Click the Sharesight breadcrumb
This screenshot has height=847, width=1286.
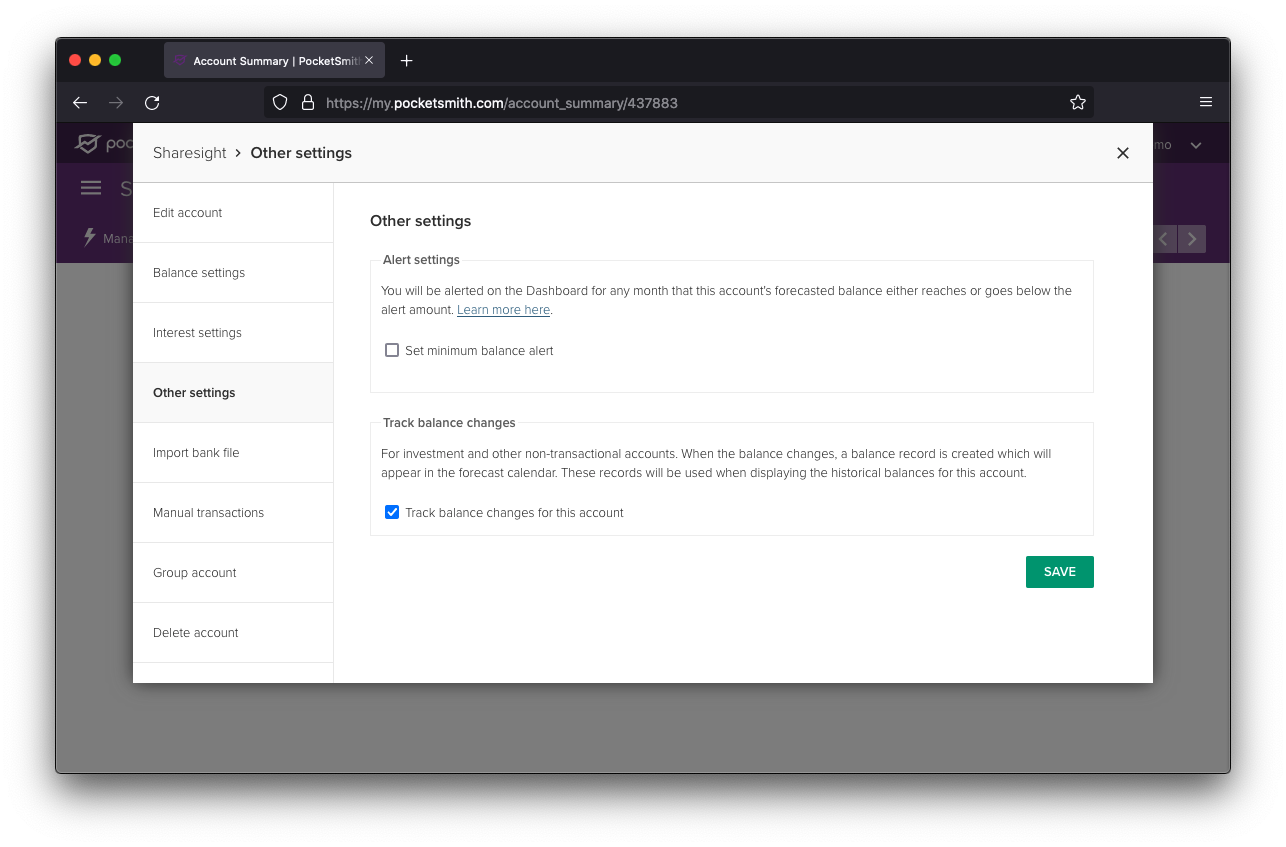pyautogui.click(x=189, y=152)
